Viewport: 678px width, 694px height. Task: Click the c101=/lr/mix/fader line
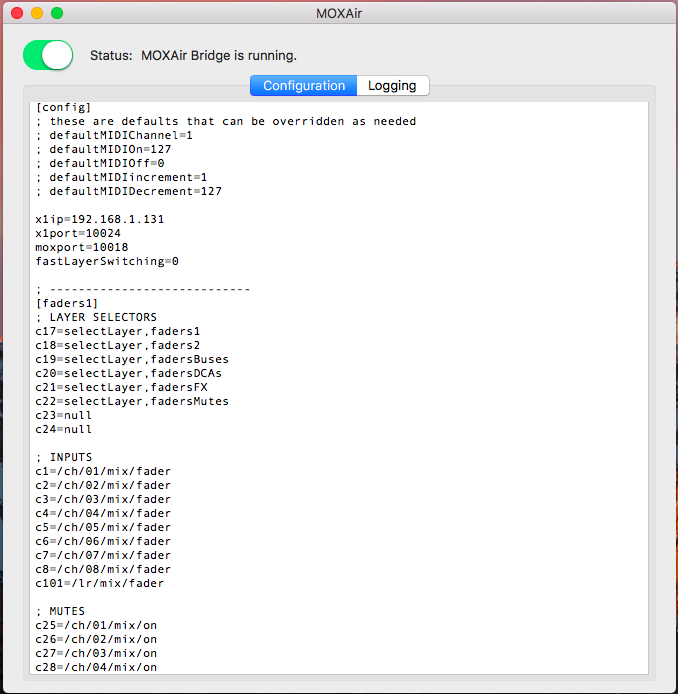[100, 583]
